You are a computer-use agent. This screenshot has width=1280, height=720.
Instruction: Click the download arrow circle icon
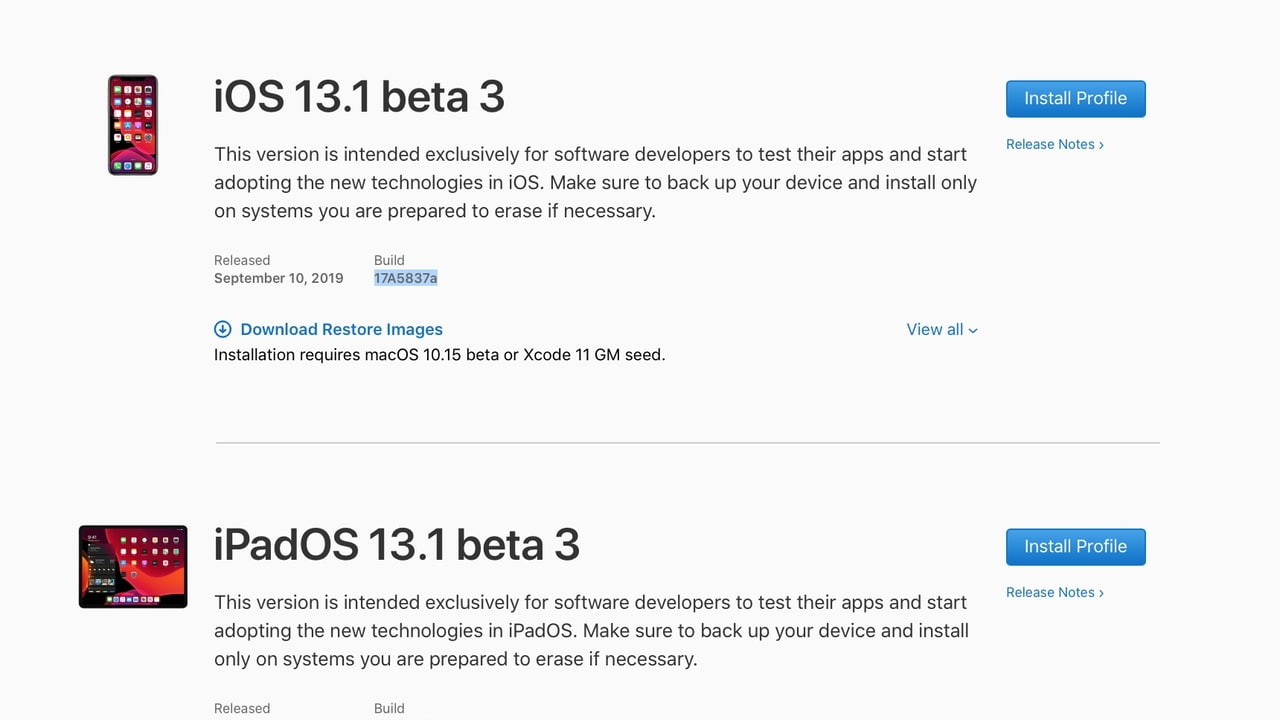click(x=223, y=329)
